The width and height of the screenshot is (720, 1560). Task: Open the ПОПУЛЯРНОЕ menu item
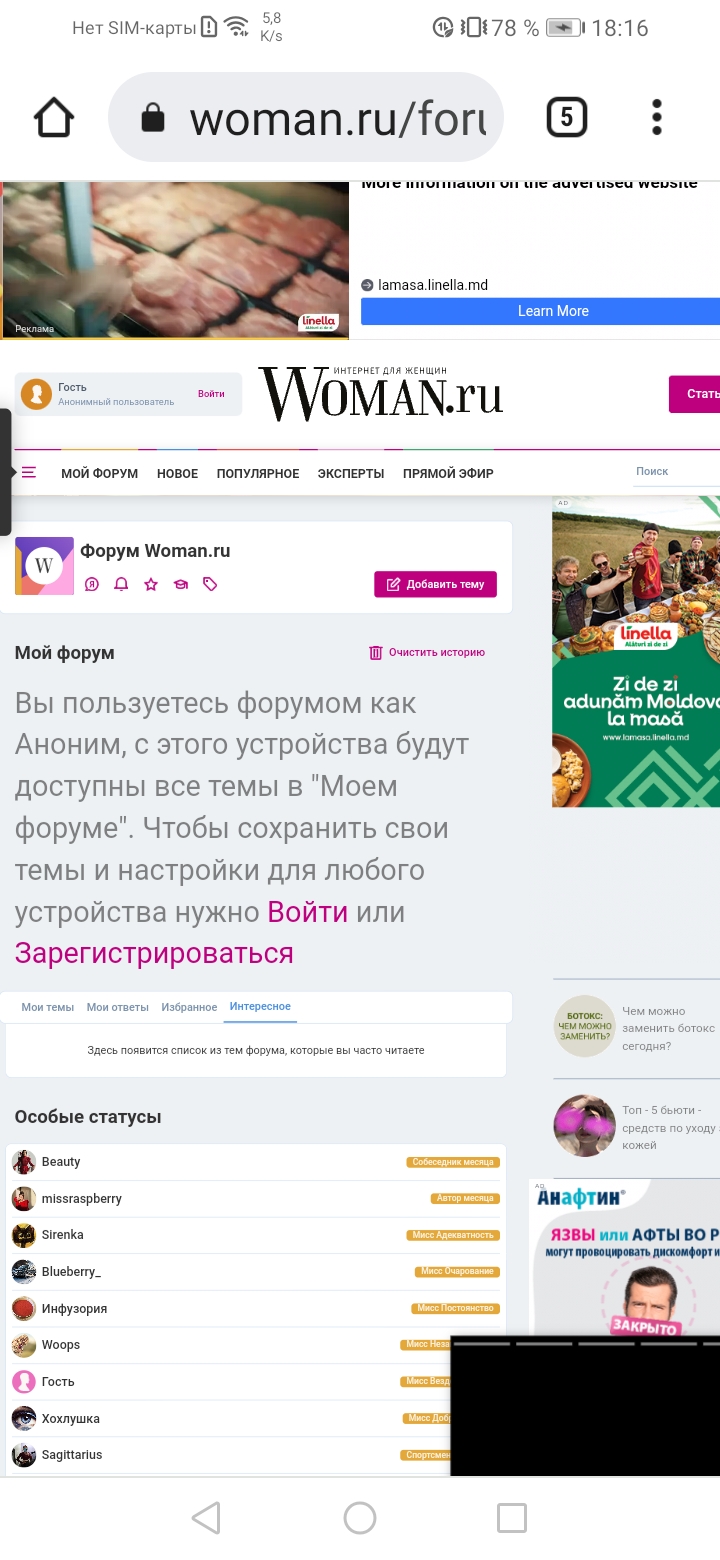coord(258,474)
